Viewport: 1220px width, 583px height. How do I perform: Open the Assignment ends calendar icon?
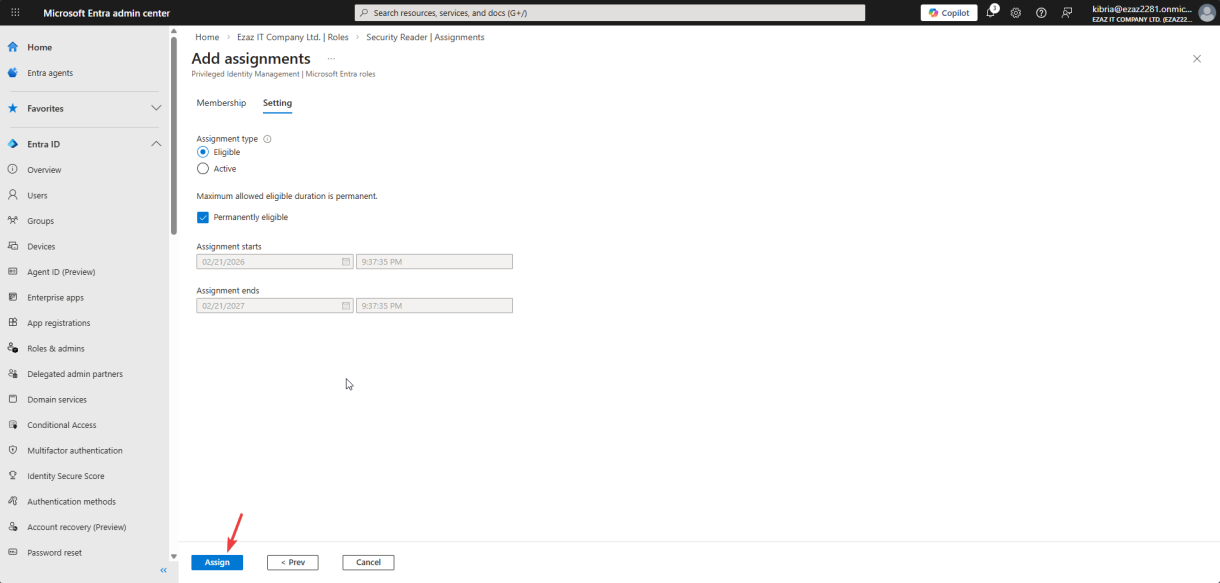[346, 306]
